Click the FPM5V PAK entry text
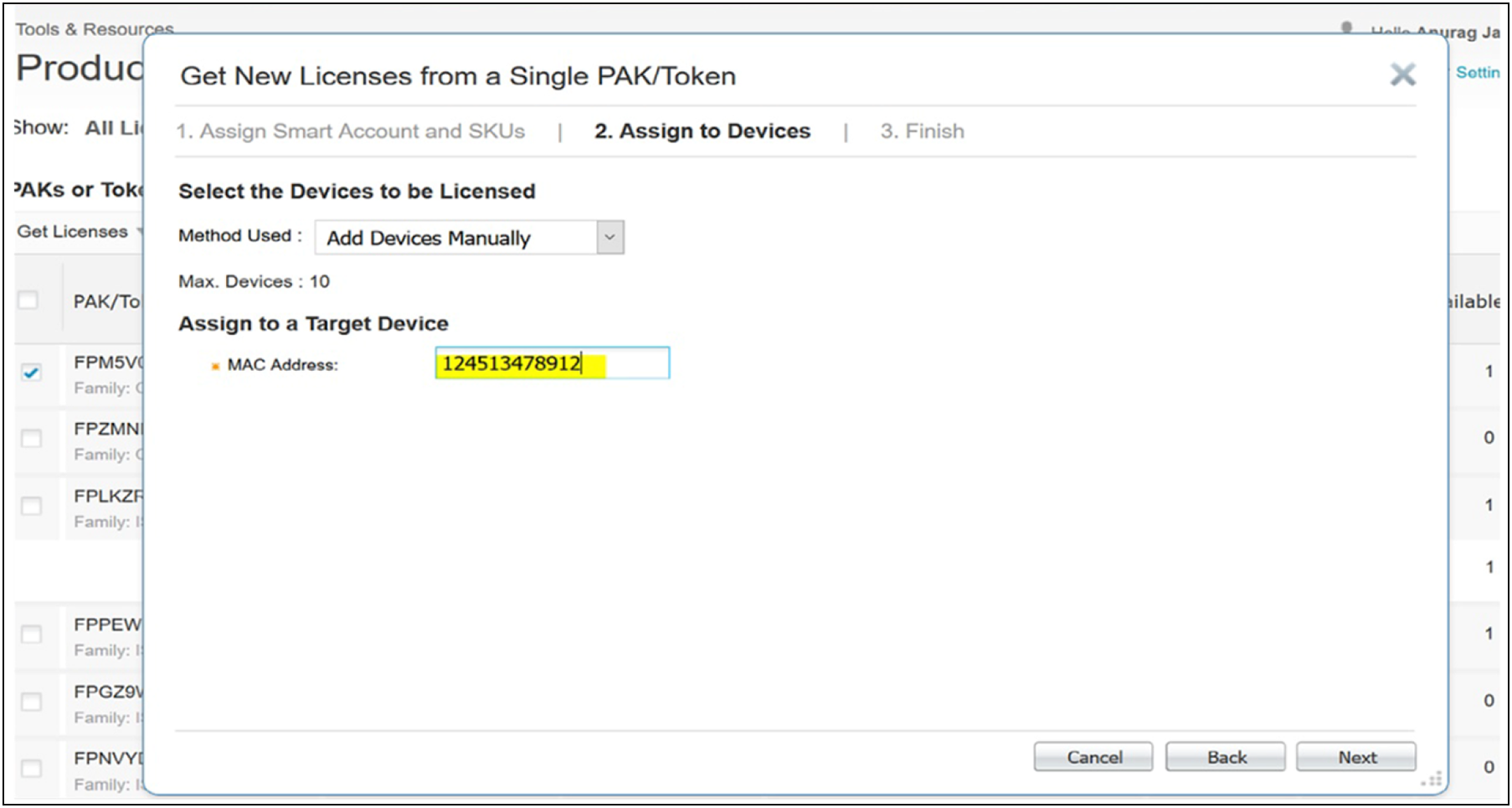The width and height of the screenshot is (1512, 808). [x=109, y=363]
